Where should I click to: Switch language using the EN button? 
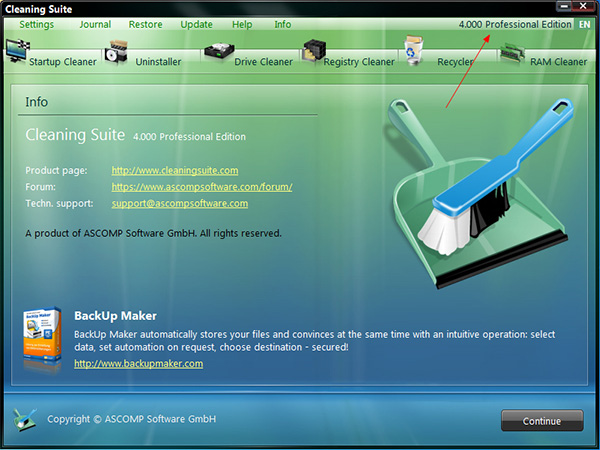point(584,24)
